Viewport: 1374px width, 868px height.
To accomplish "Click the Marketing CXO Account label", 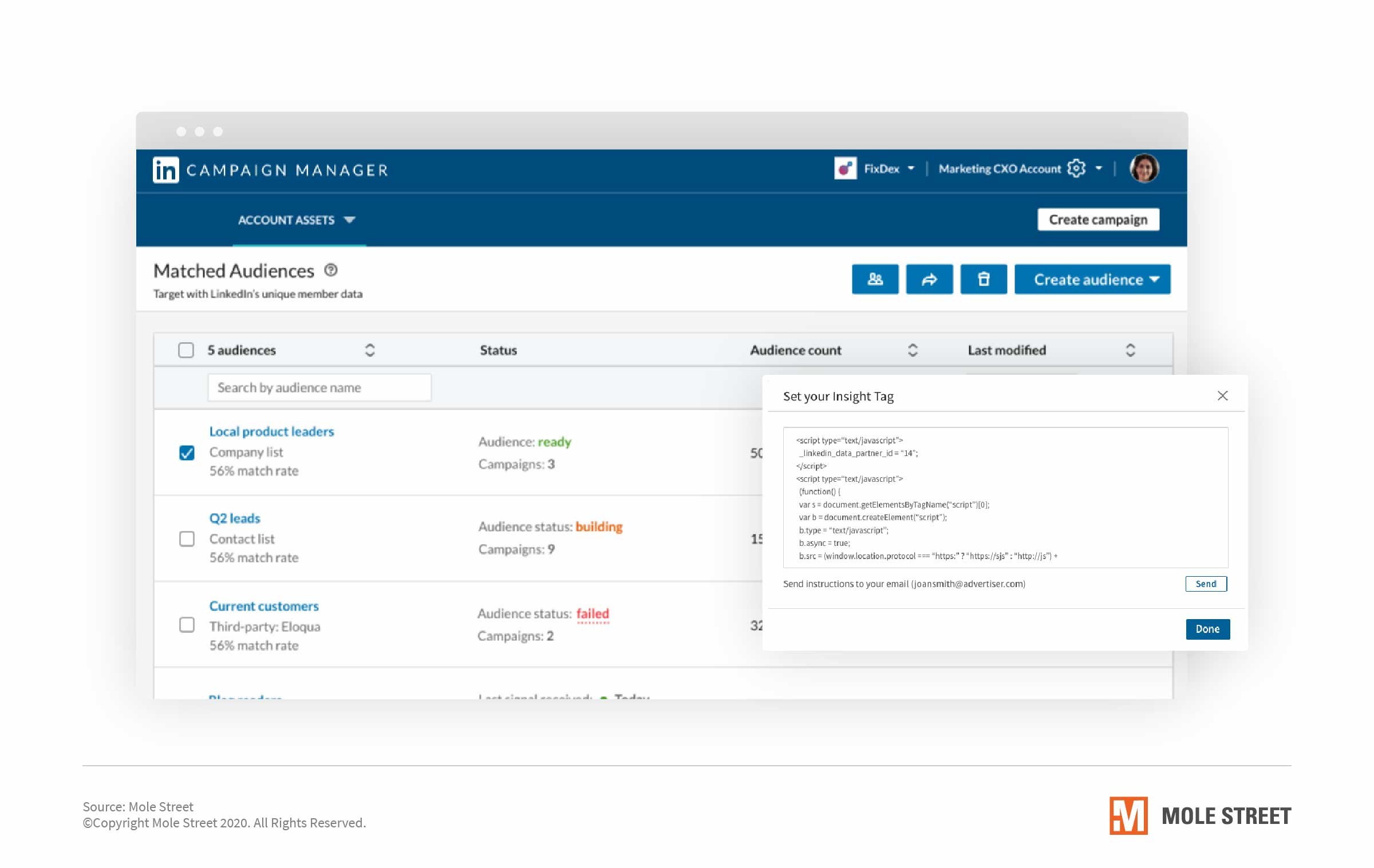I will (x=1000, y=169).
